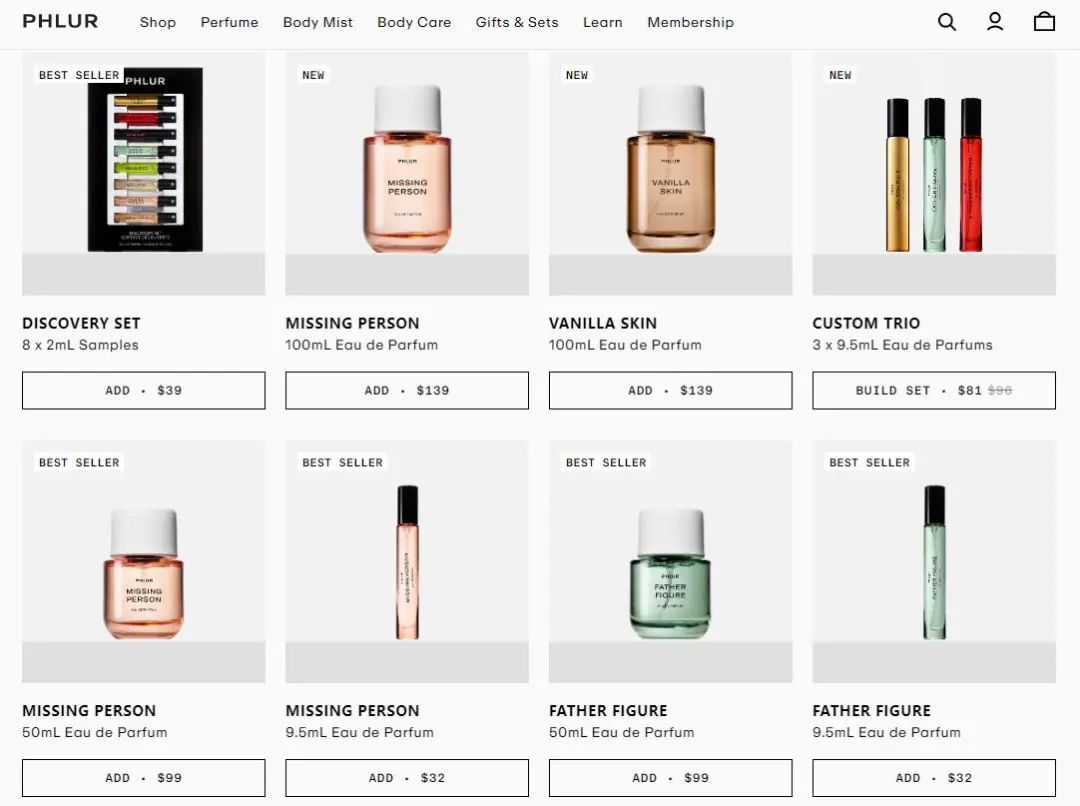Image resolution: width=1080 pixels, height=806 pixels.
Task: Open the Custom Trio product image
Action: (x=934, y=174)
